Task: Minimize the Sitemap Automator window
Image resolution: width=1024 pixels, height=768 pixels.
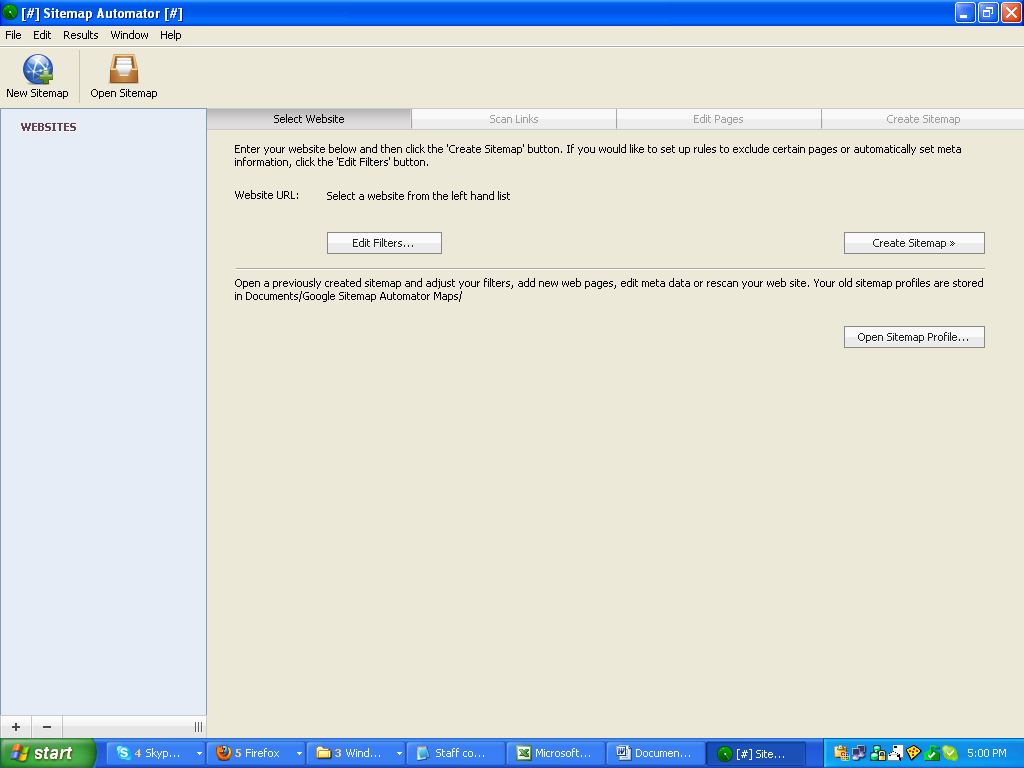Action: (x=965, y=12)
